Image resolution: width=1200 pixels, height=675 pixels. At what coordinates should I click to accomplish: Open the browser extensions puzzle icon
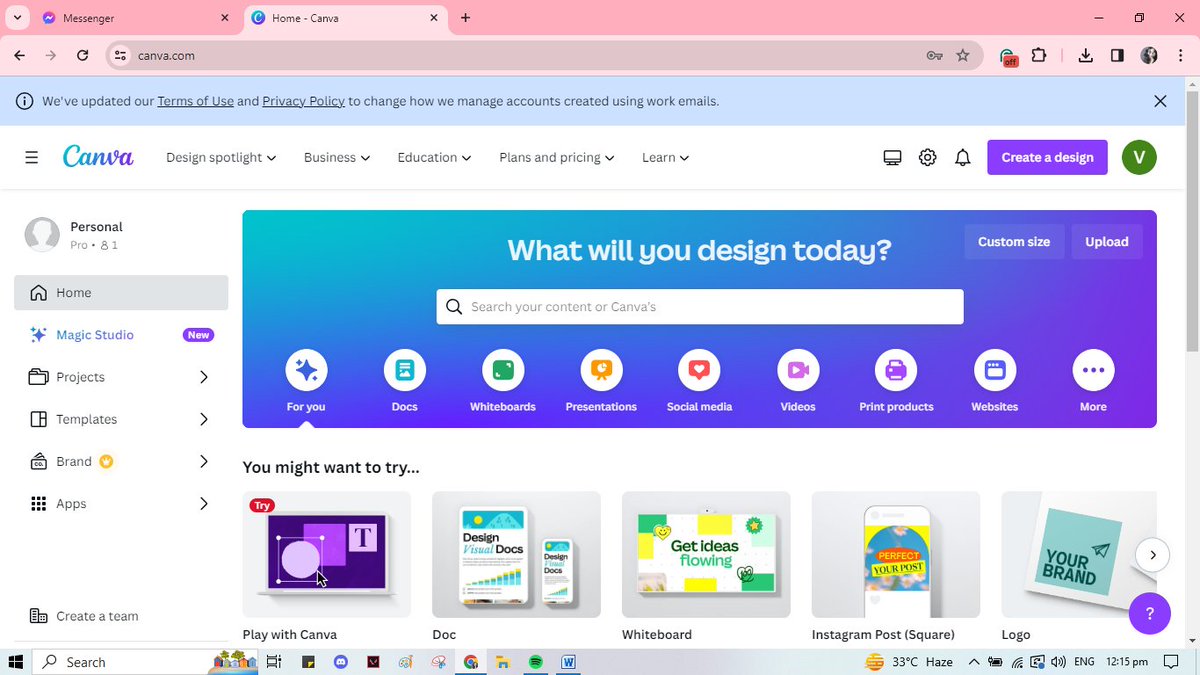coord(1039,56)
